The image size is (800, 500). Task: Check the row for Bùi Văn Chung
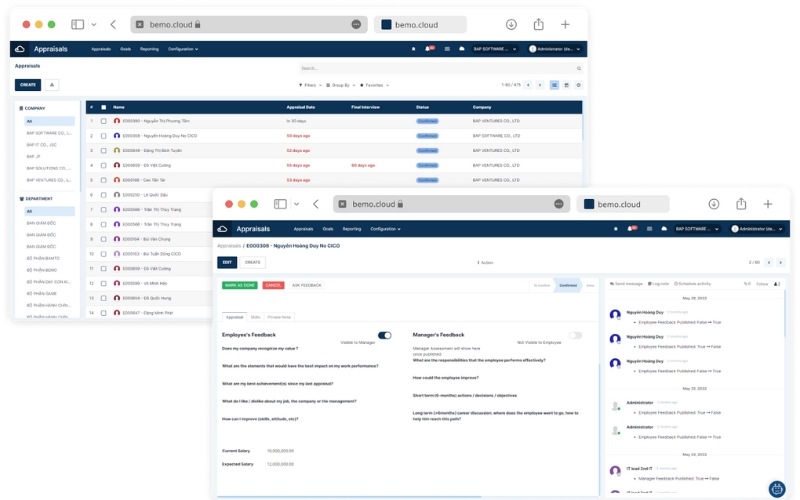coord(104,239)
